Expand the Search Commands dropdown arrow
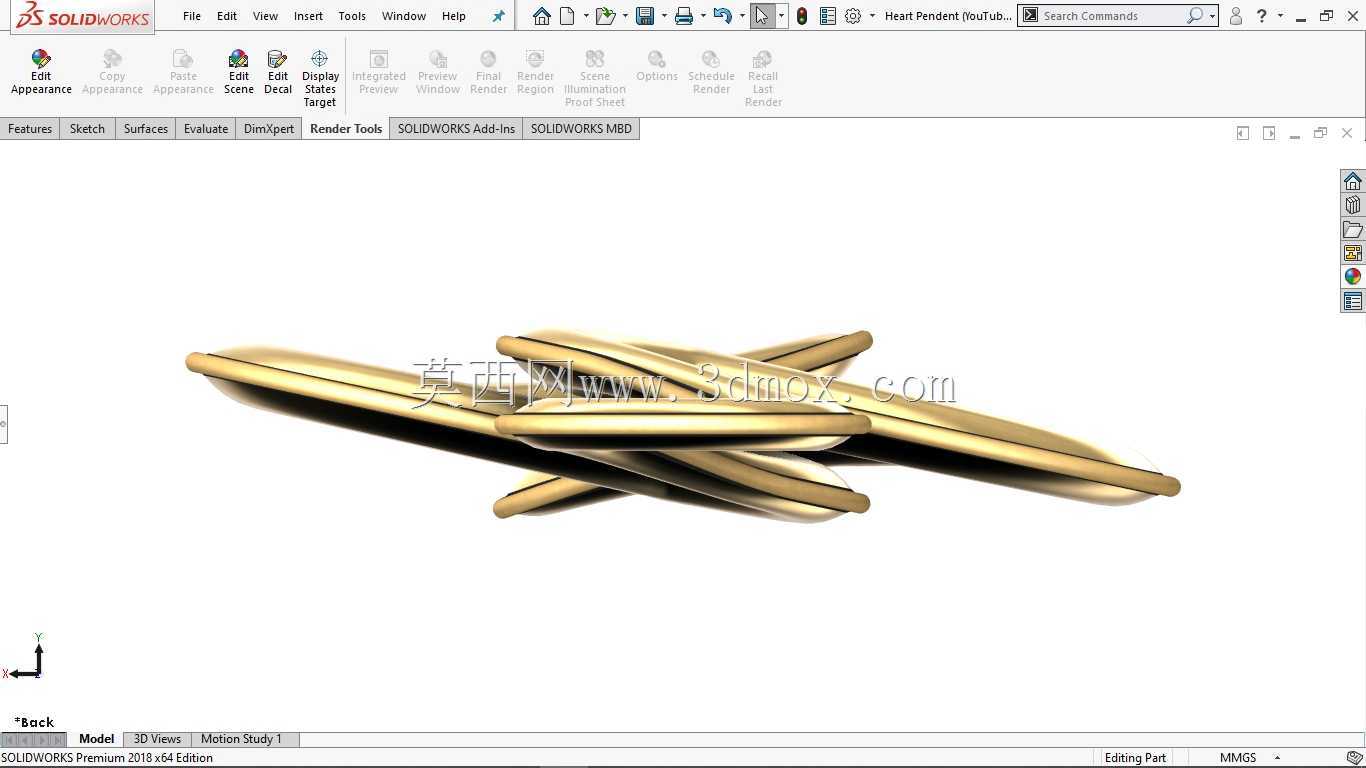Image resolution: width=1366 pixels, height=768 pixels. 1212,16
